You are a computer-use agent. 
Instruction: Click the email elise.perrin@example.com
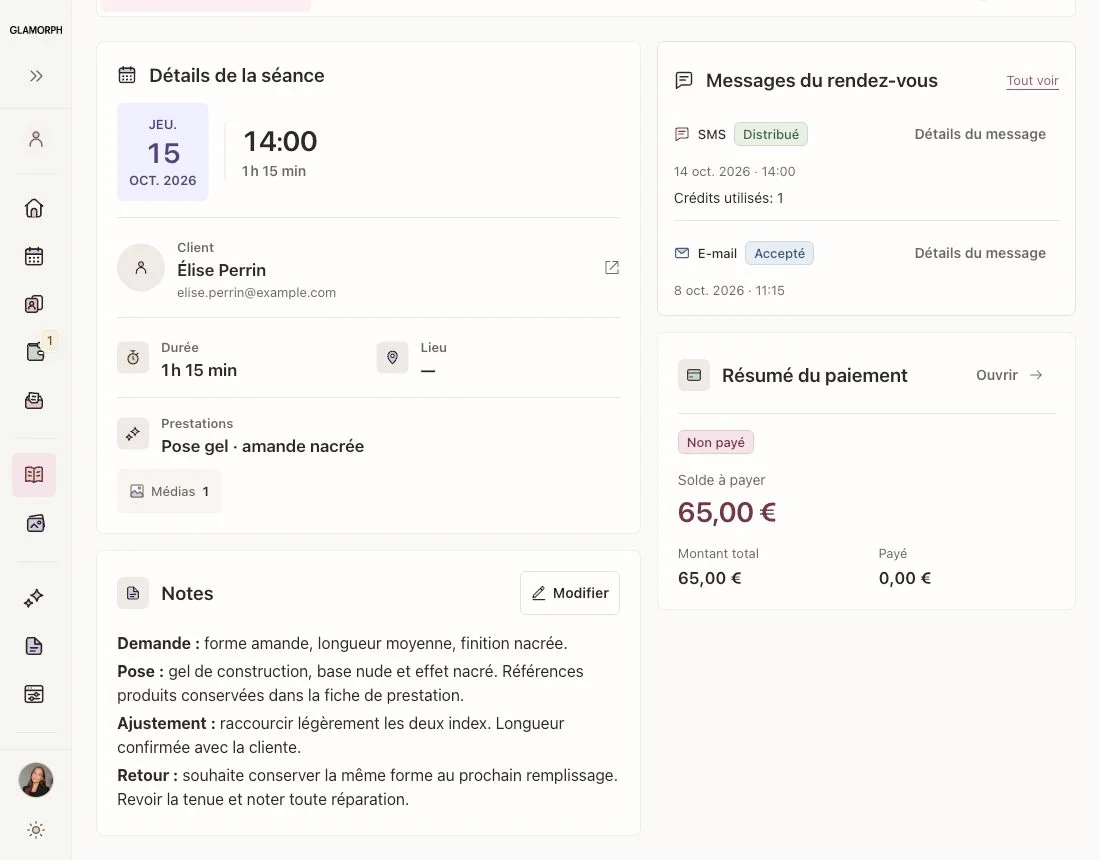pyautogui.click(x=256, y=293)
